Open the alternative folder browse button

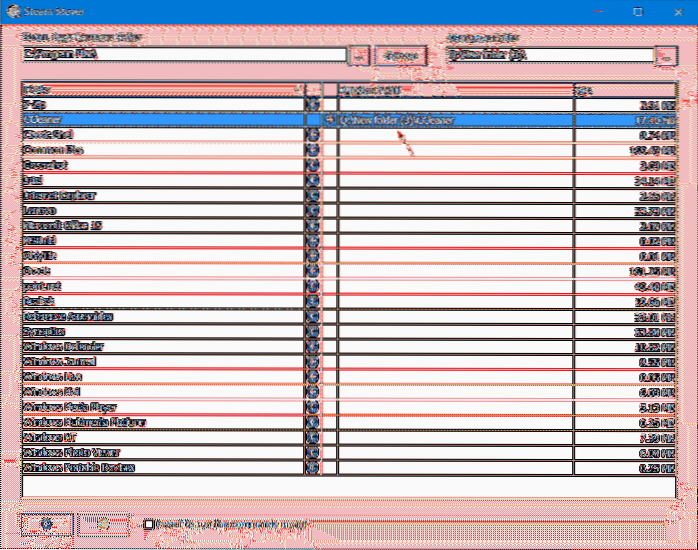[x=666, y=55]
